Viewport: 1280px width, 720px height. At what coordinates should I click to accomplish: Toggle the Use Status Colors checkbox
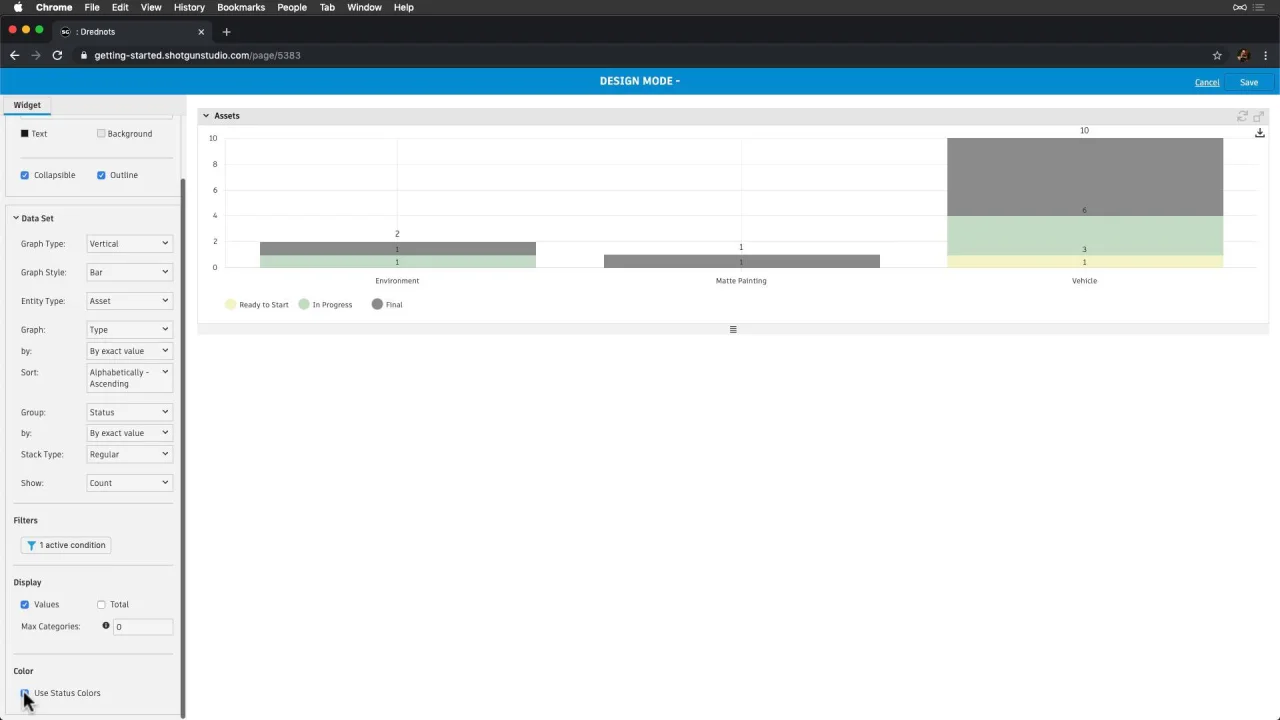(x=25, y=693)
